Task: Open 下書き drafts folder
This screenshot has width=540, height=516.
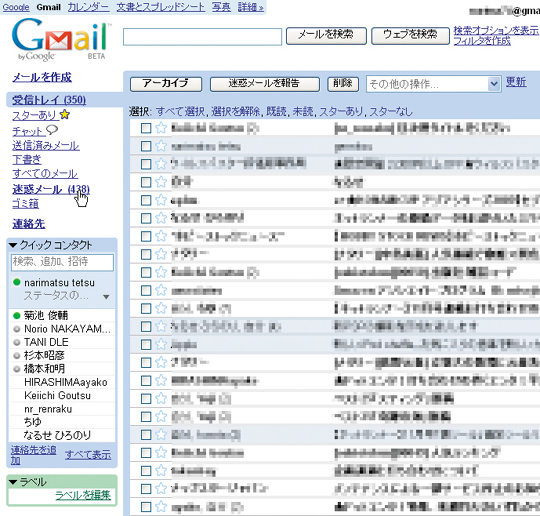Action: pyautogui.click(x=27, y=159)
